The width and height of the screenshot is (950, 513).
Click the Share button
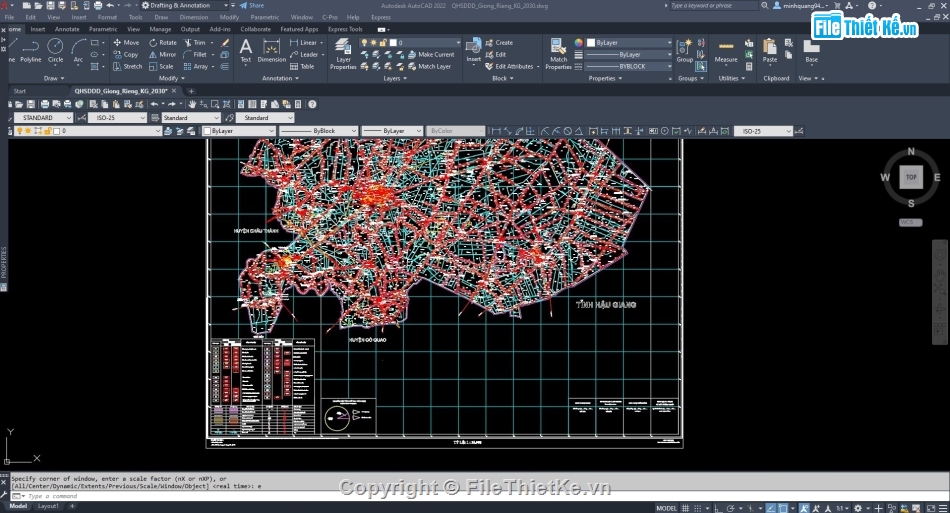pyautogui.click(x=252, y=5)
